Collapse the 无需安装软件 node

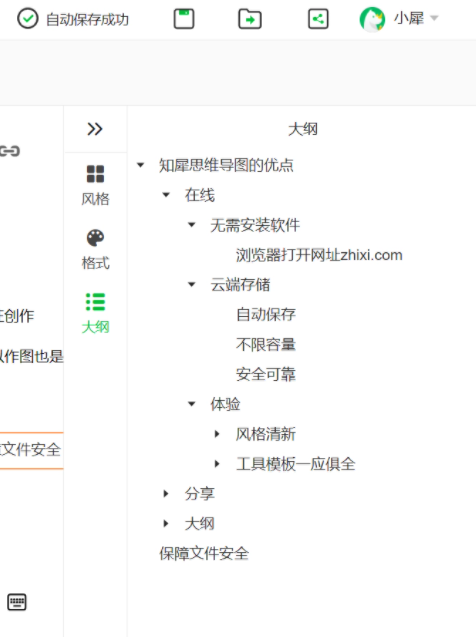(x=192, y=225)
